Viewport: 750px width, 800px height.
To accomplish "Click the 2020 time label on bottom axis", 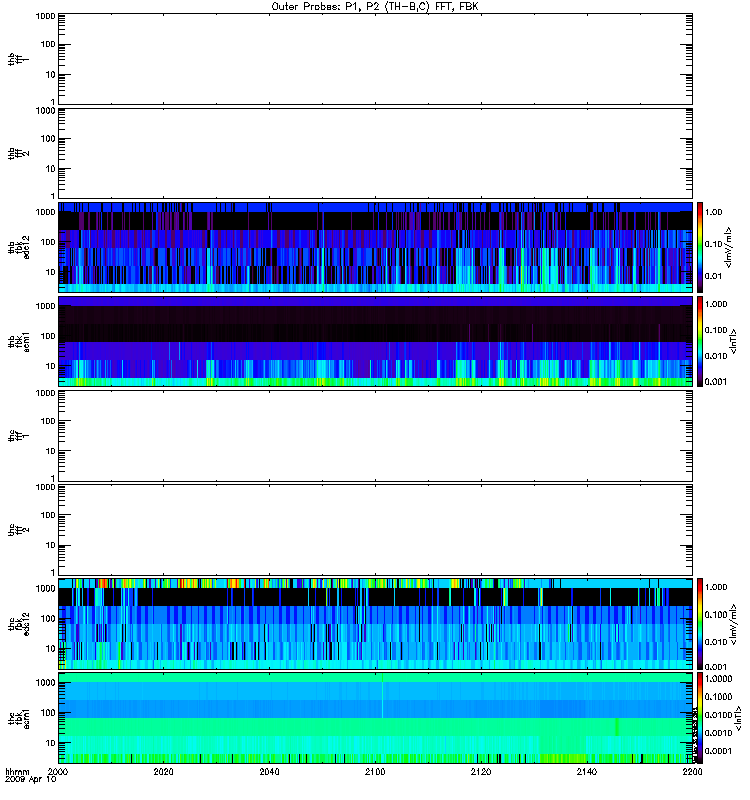I will (x=163, y=771).
